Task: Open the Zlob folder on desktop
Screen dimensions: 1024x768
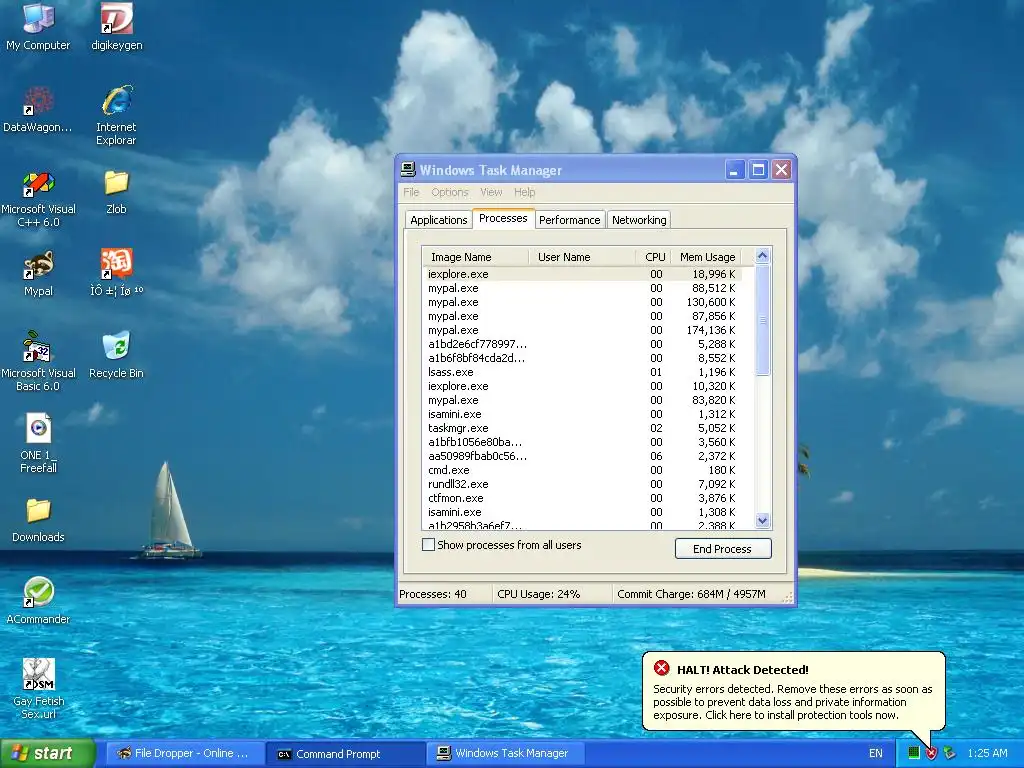Action: (116, 191)
